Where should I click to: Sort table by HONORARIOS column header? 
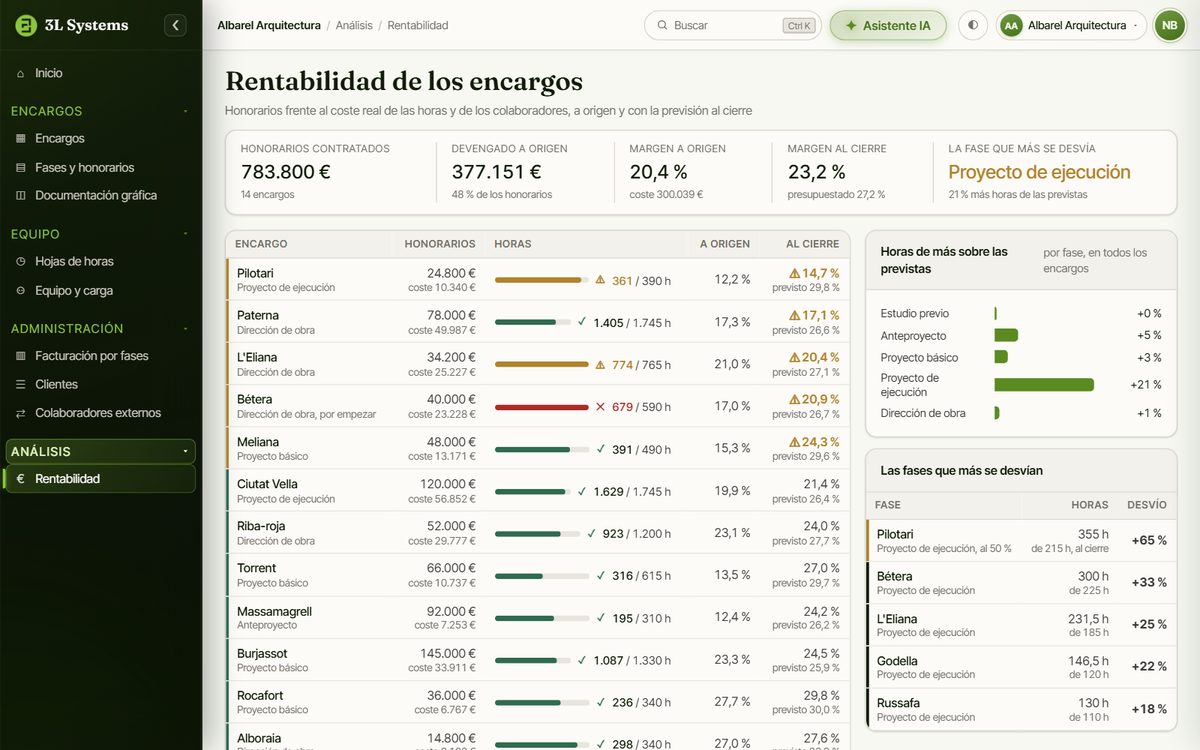click(440, 244)
